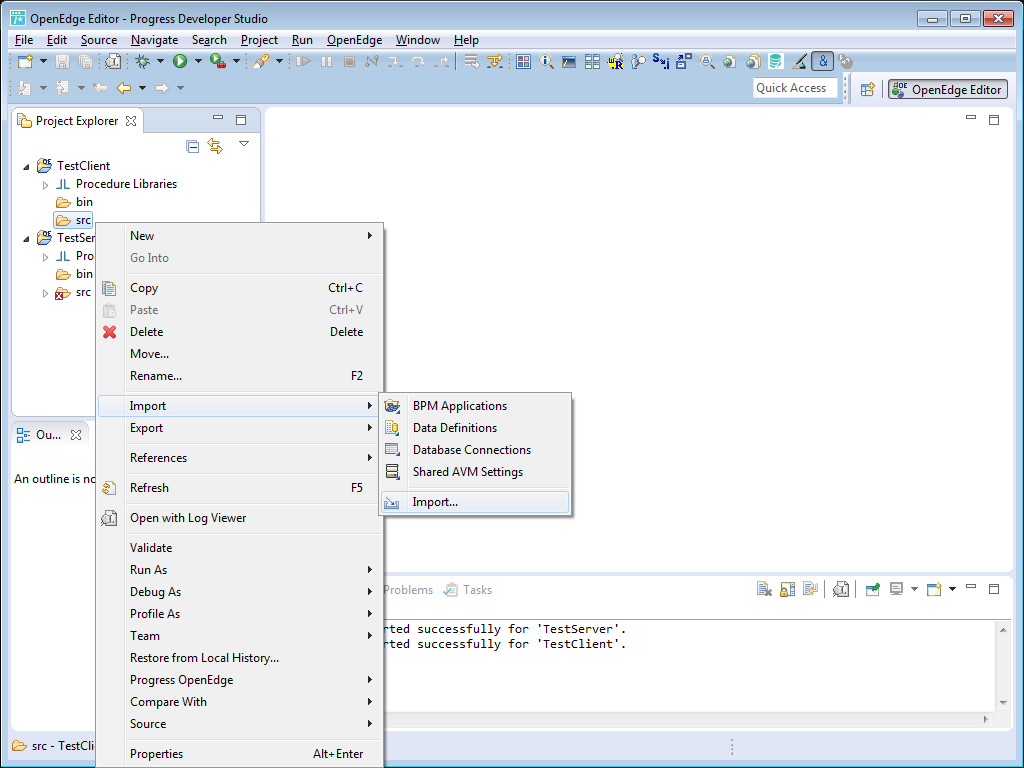Close the Outline view tab

[76, 435]
